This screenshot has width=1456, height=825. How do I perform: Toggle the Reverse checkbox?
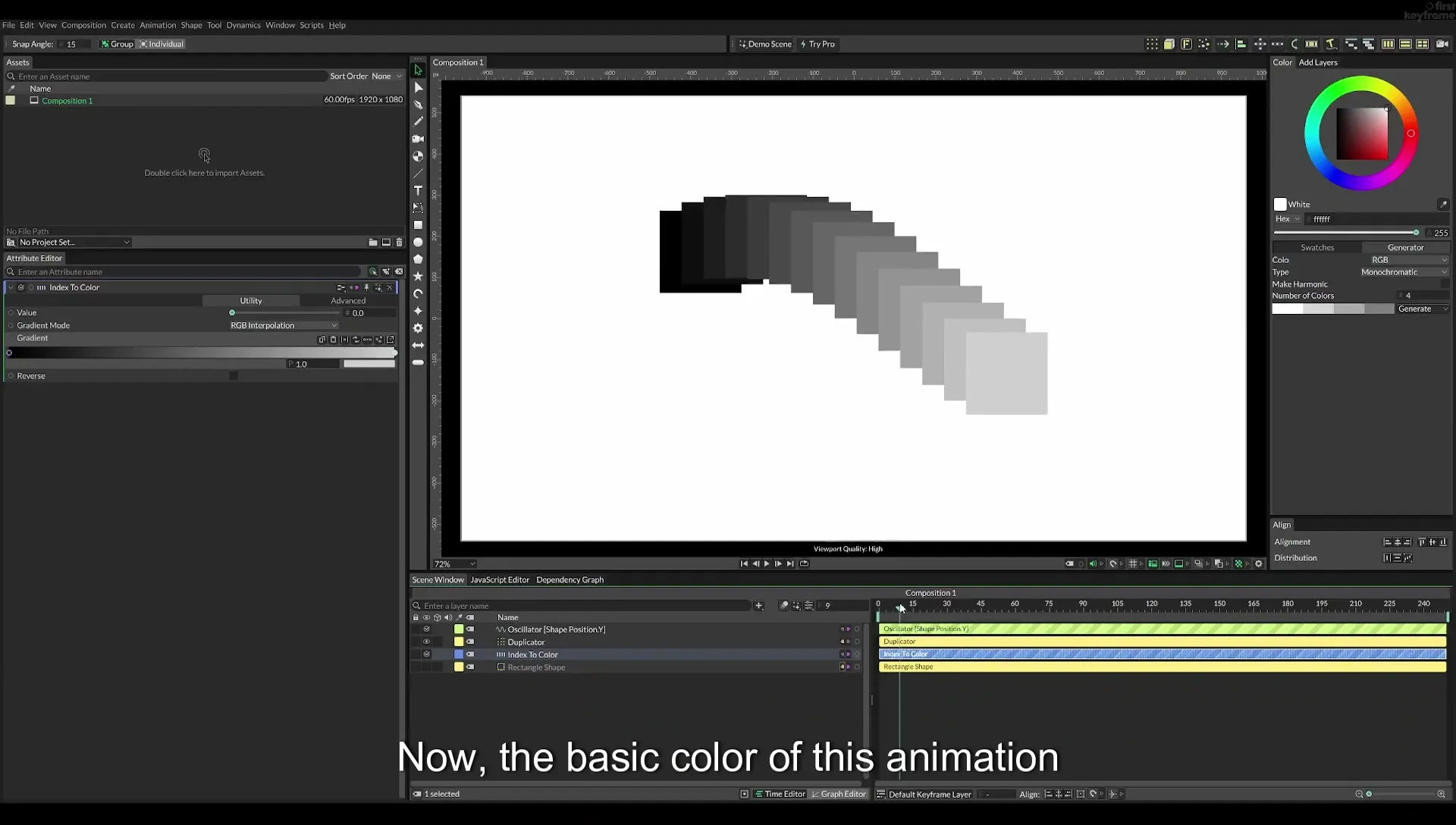[234, 376]
